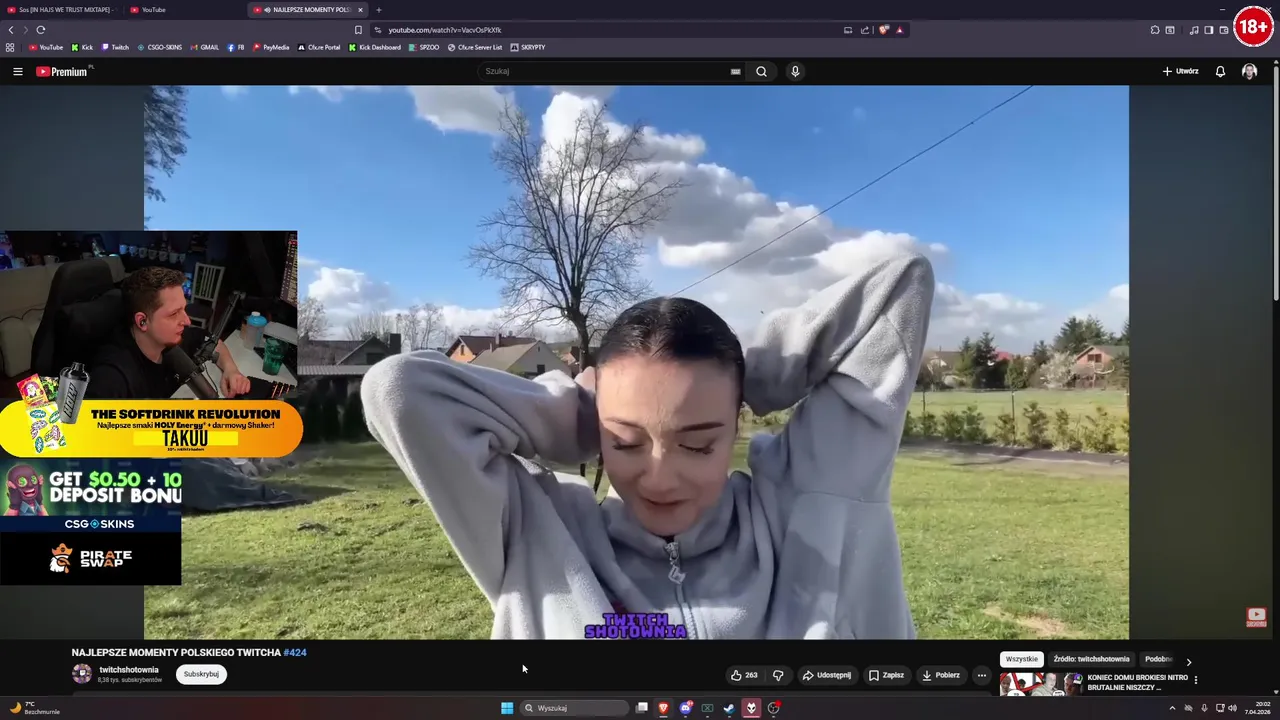Image resolution: width=1280 pixels, height=720 pixels.
Task: Open the YouTube bookmark
Action: pyautogui.click(x=46, y=47)
